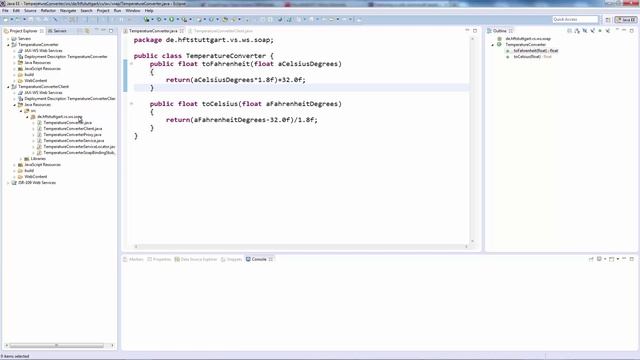Select TemperatureConverterProxy.java in tree
This screenshot has width=640, height=360.
(x=72, y=135)
